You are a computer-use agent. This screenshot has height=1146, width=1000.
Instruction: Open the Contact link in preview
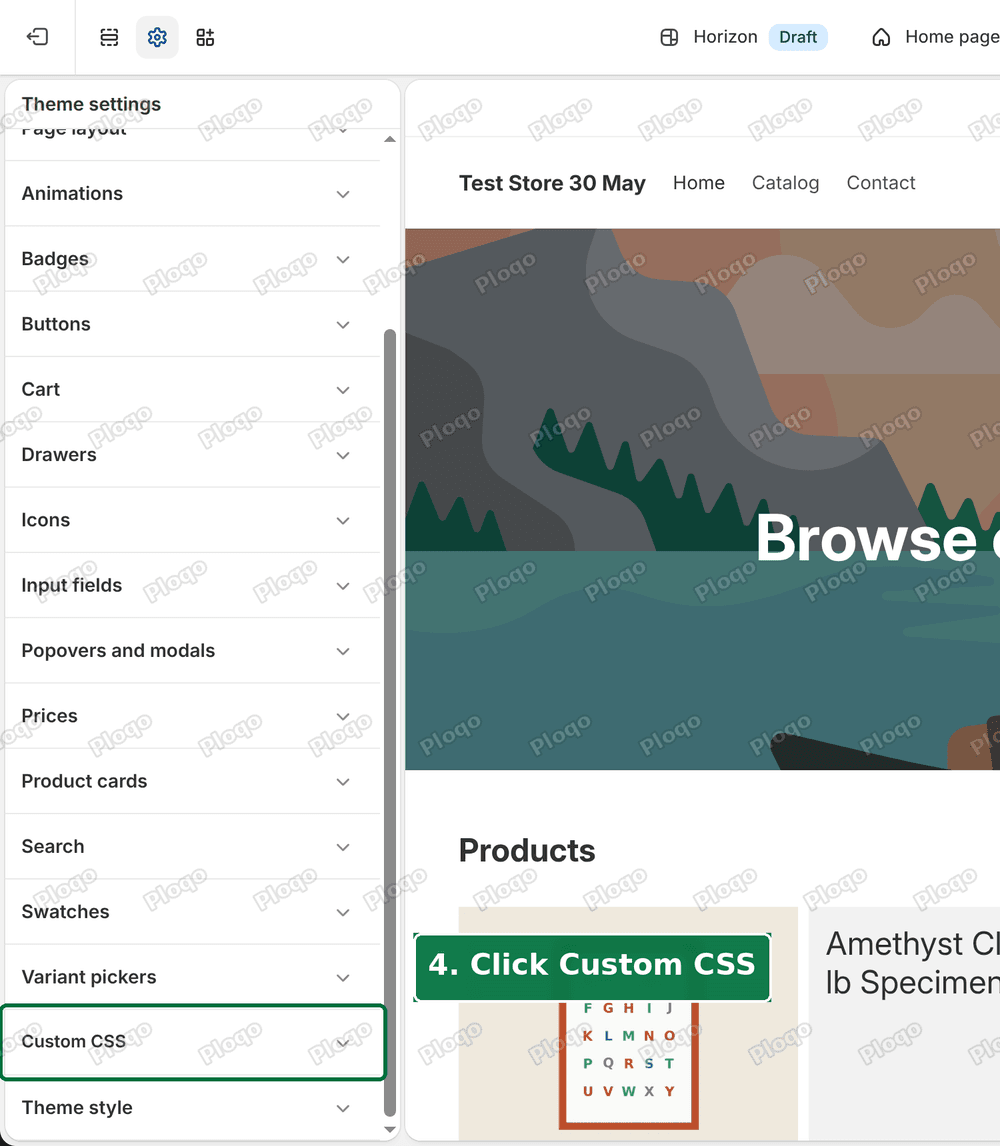click(x=880, y=183)
